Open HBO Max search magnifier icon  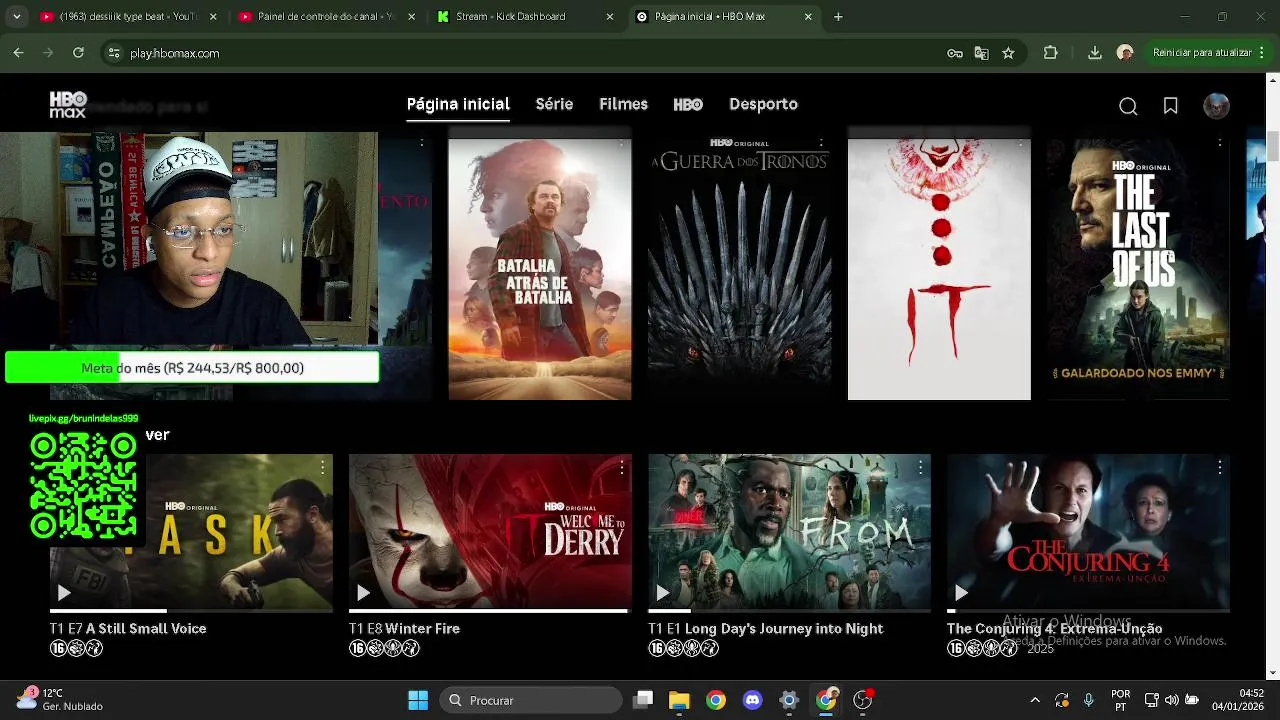pos(1128,106)
